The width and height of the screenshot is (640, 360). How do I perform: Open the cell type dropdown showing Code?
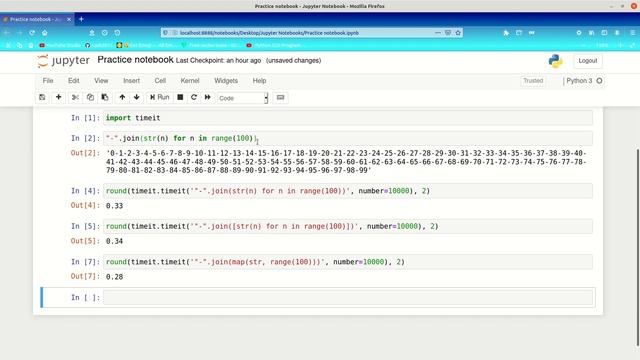242,98
